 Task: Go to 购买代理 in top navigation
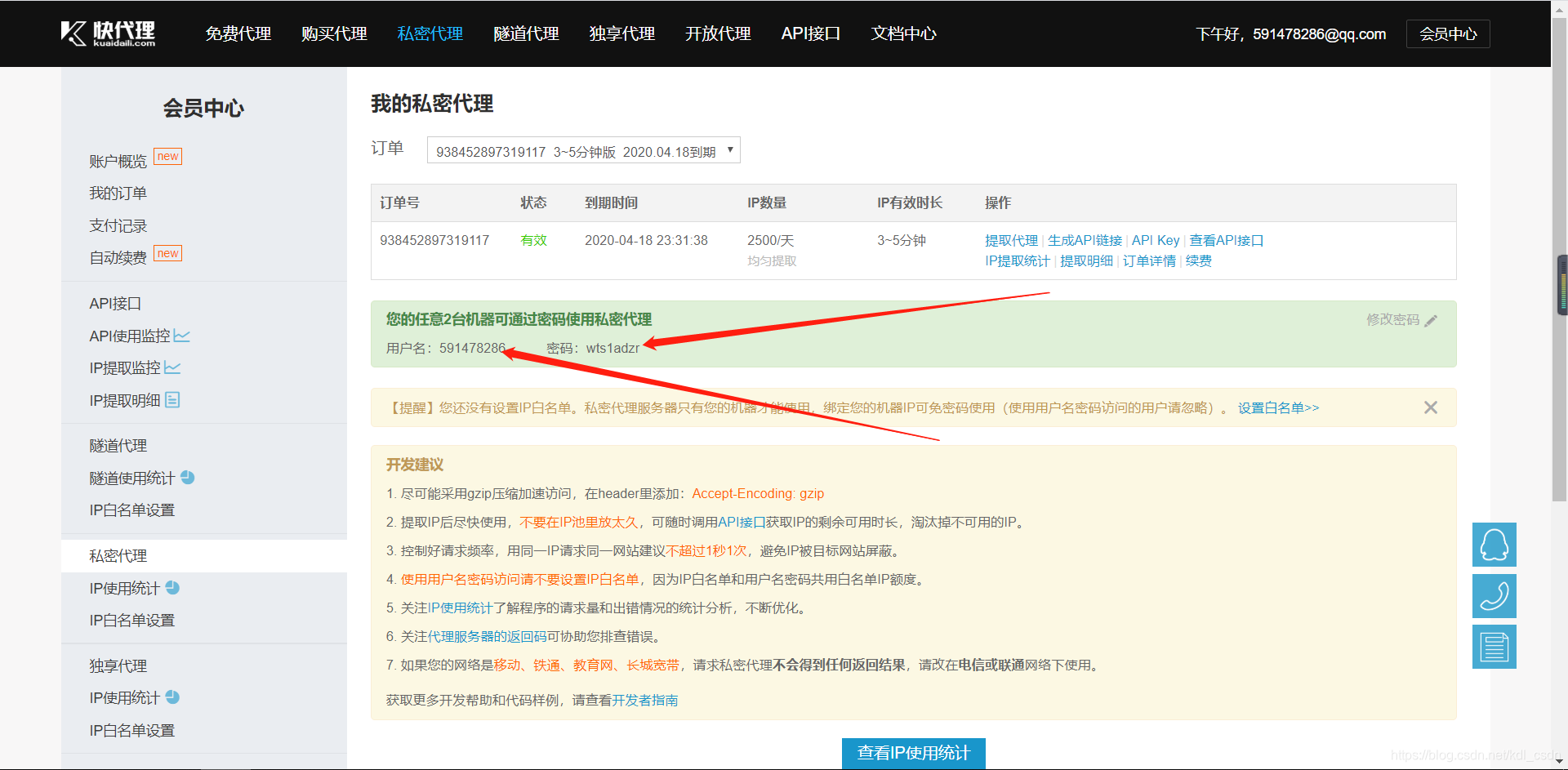pos(334,33)
